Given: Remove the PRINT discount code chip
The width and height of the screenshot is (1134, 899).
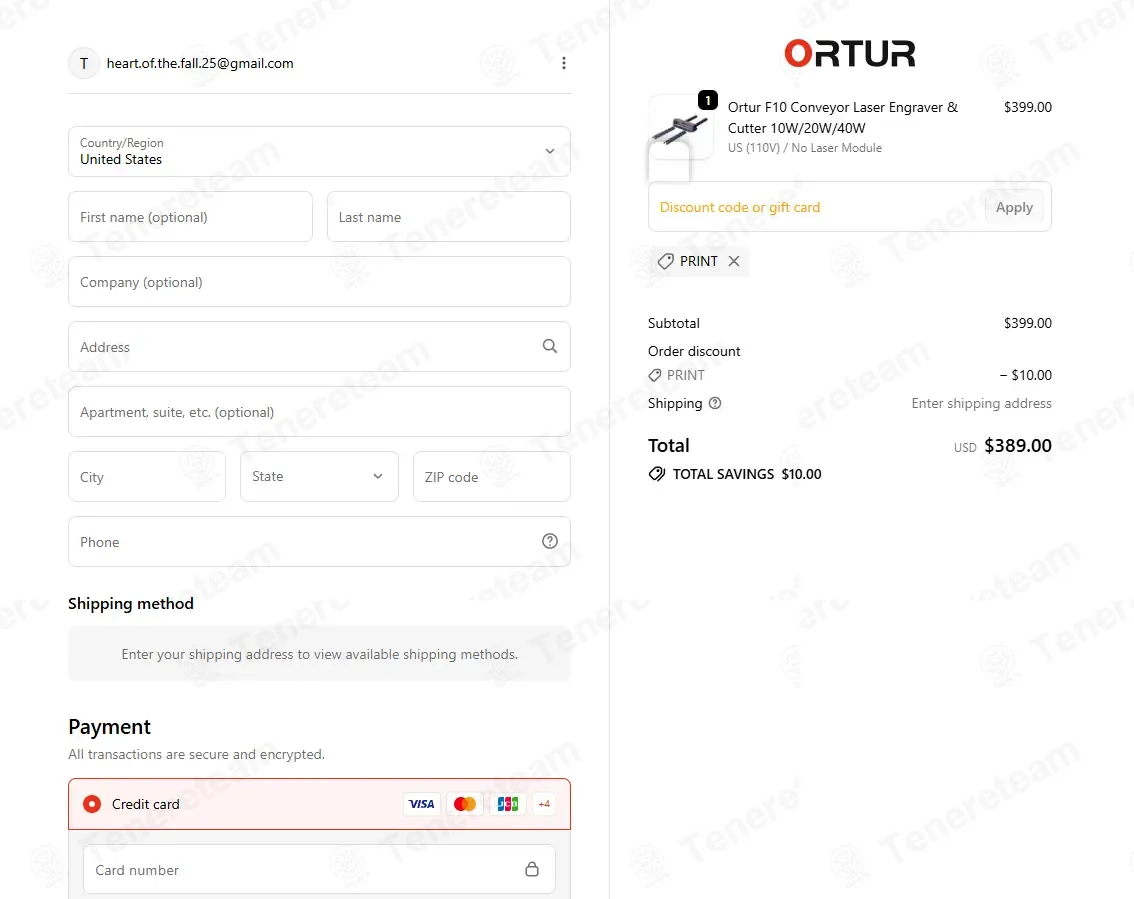Looking at the screenshot, I should 733,261.
